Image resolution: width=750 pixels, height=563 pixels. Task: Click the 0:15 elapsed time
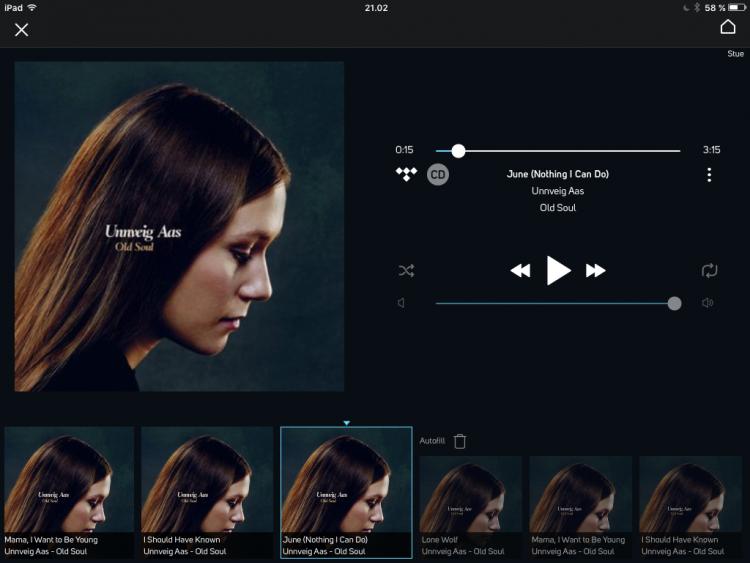(404, 150)
